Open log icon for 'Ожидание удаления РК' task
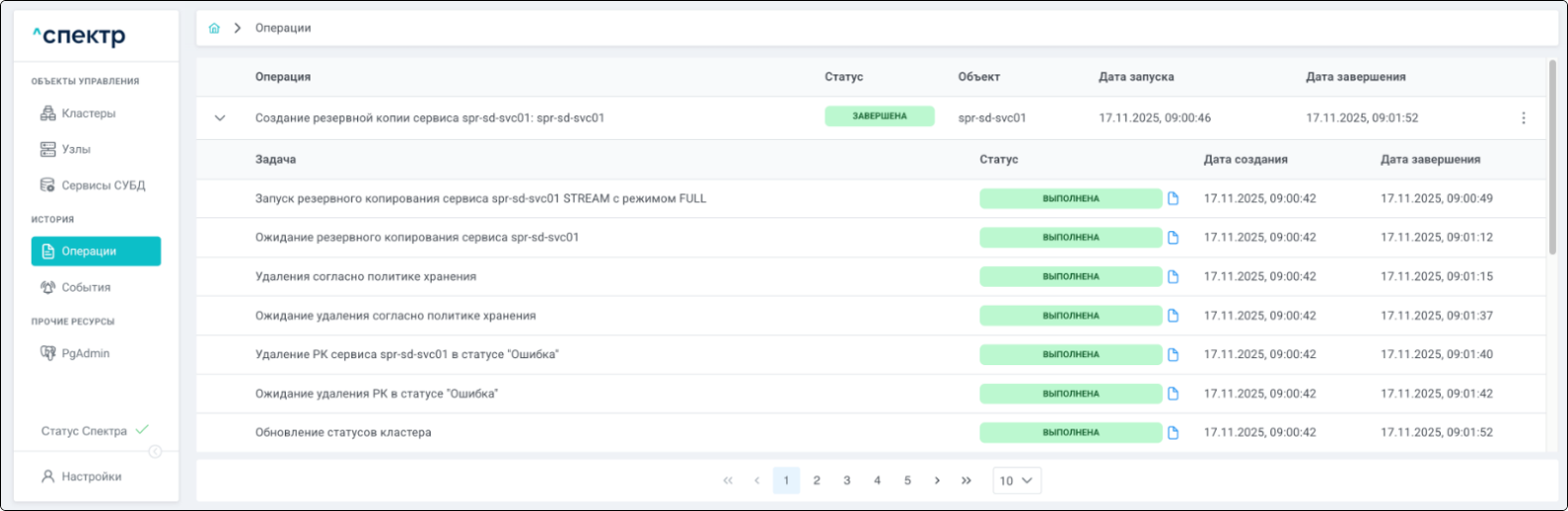The height and width of the screenshot is (511, 1568). click(x=1173, y=394)
